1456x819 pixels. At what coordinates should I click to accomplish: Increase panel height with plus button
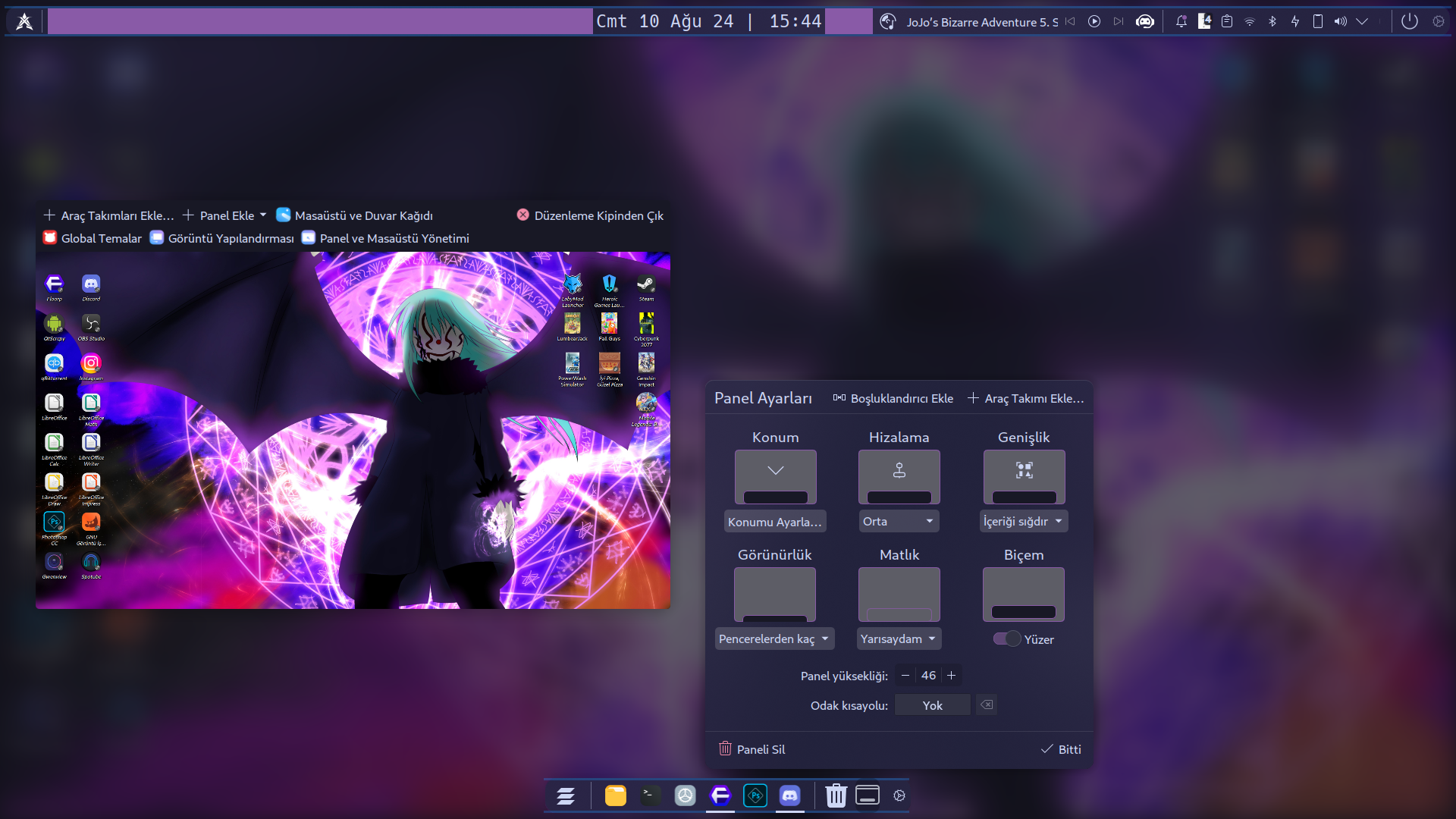[x=951, y=676]
